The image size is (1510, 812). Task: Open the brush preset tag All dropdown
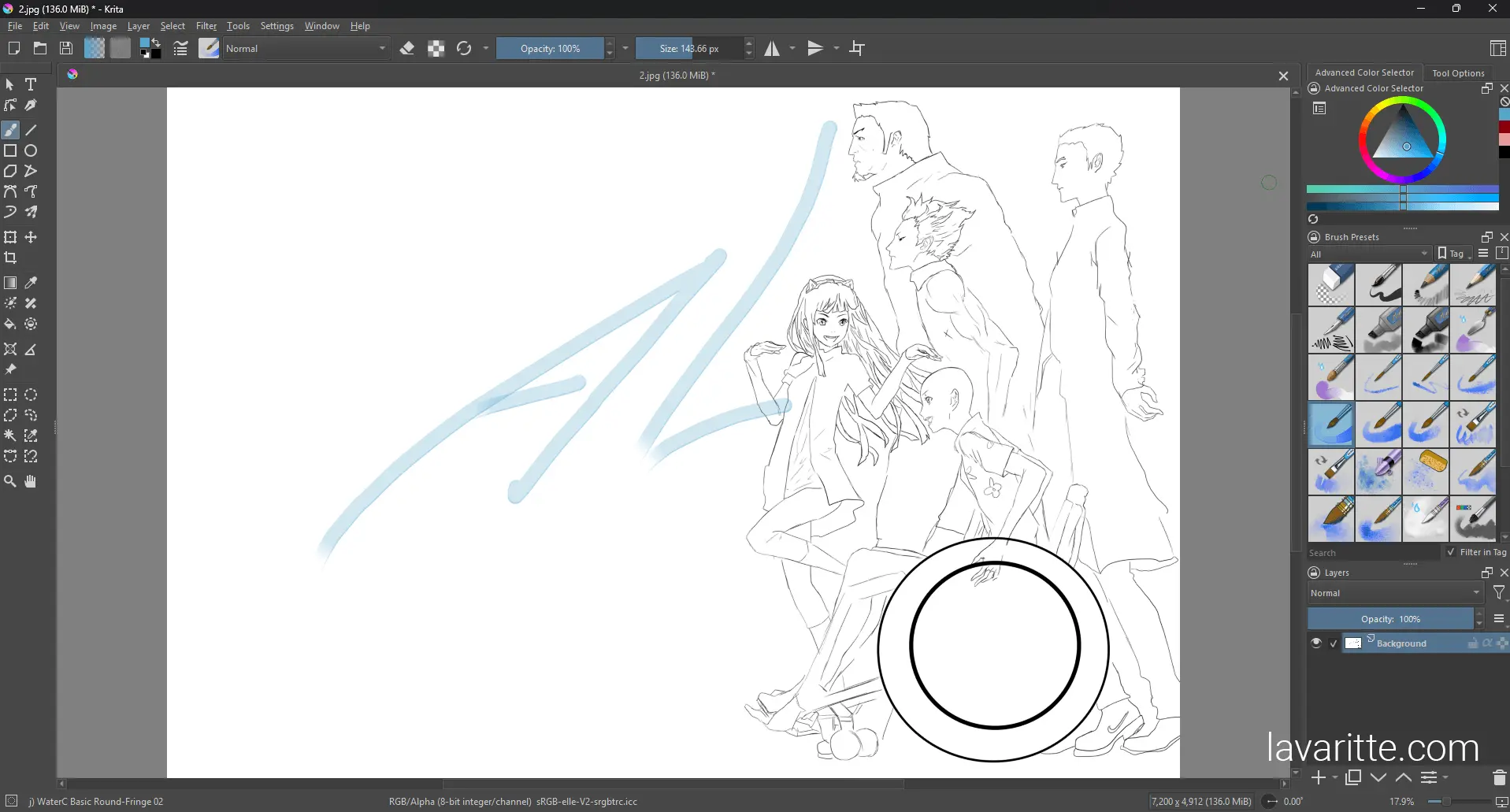1369,254
